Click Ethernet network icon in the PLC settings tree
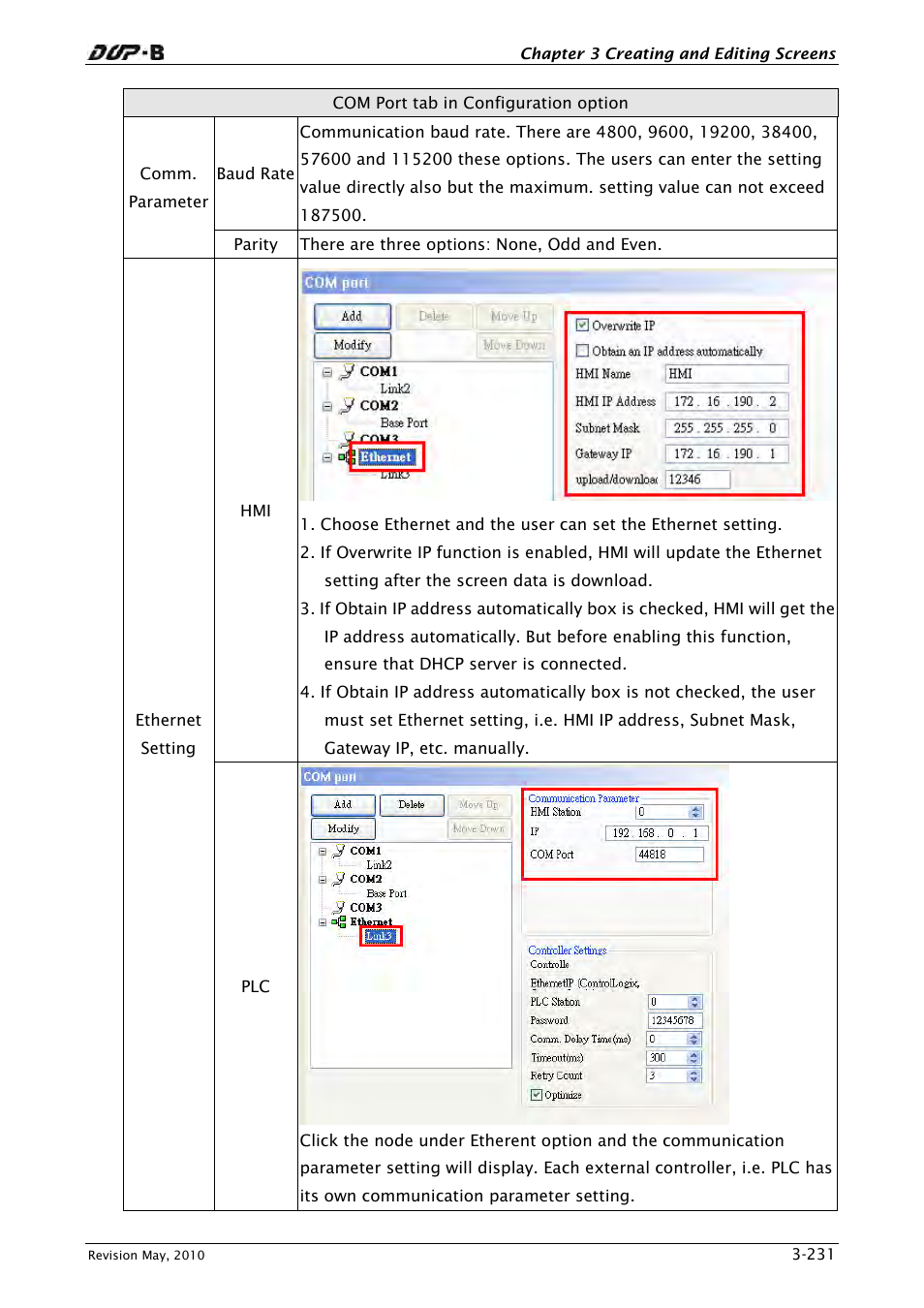Screen dimensions: 924x1308 339,922
